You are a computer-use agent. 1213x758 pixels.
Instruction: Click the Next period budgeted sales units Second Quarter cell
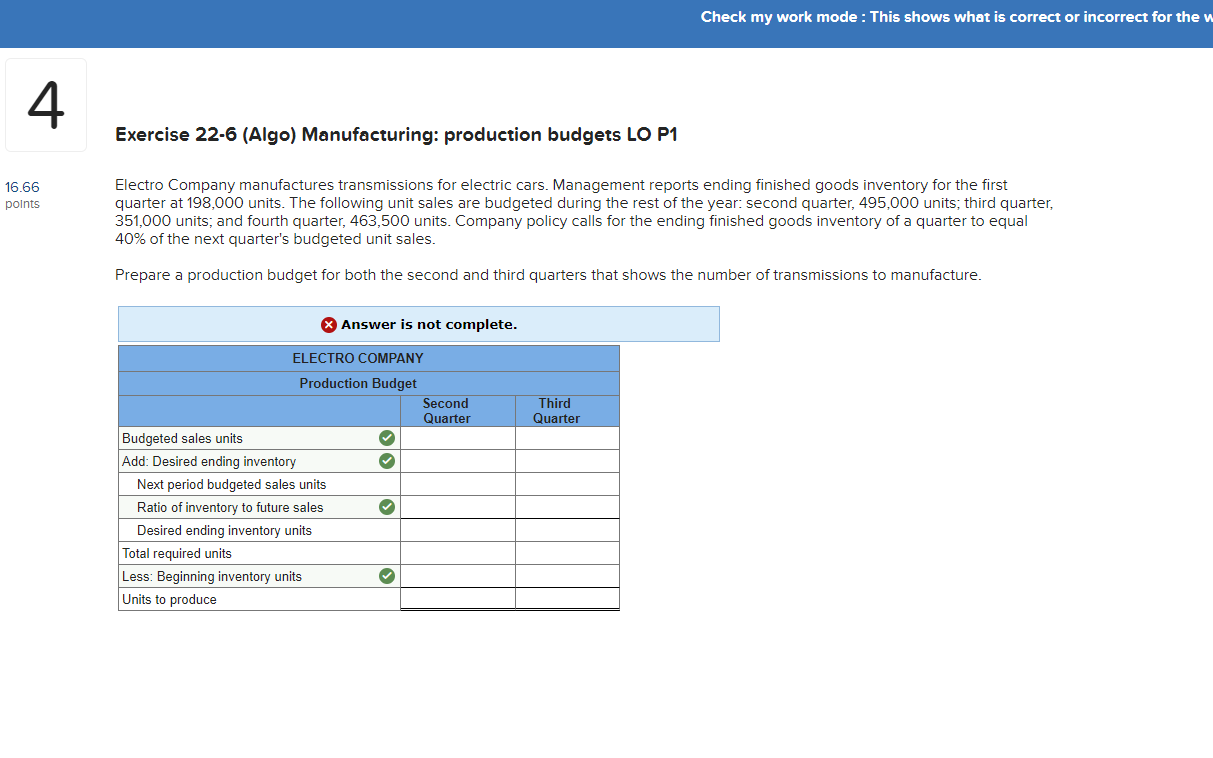[x=457, y=484]
